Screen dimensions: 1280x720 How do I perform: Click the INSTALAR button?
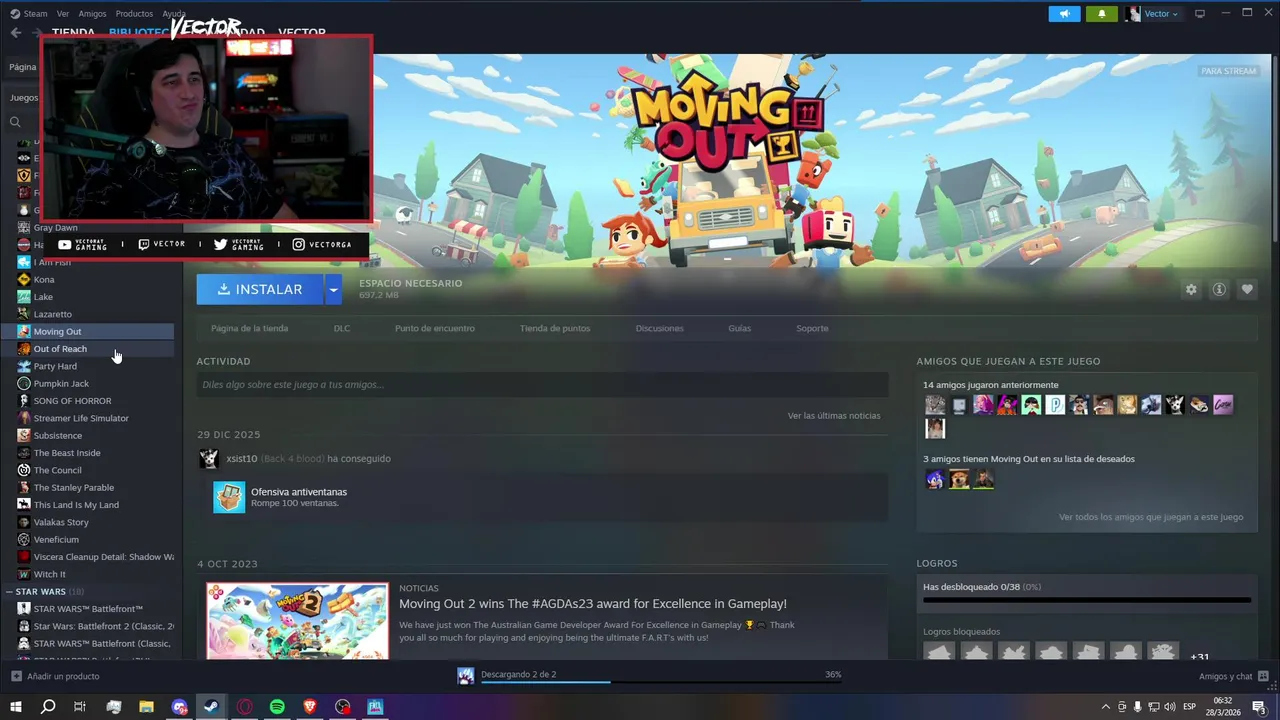click(x=260, y=289)
